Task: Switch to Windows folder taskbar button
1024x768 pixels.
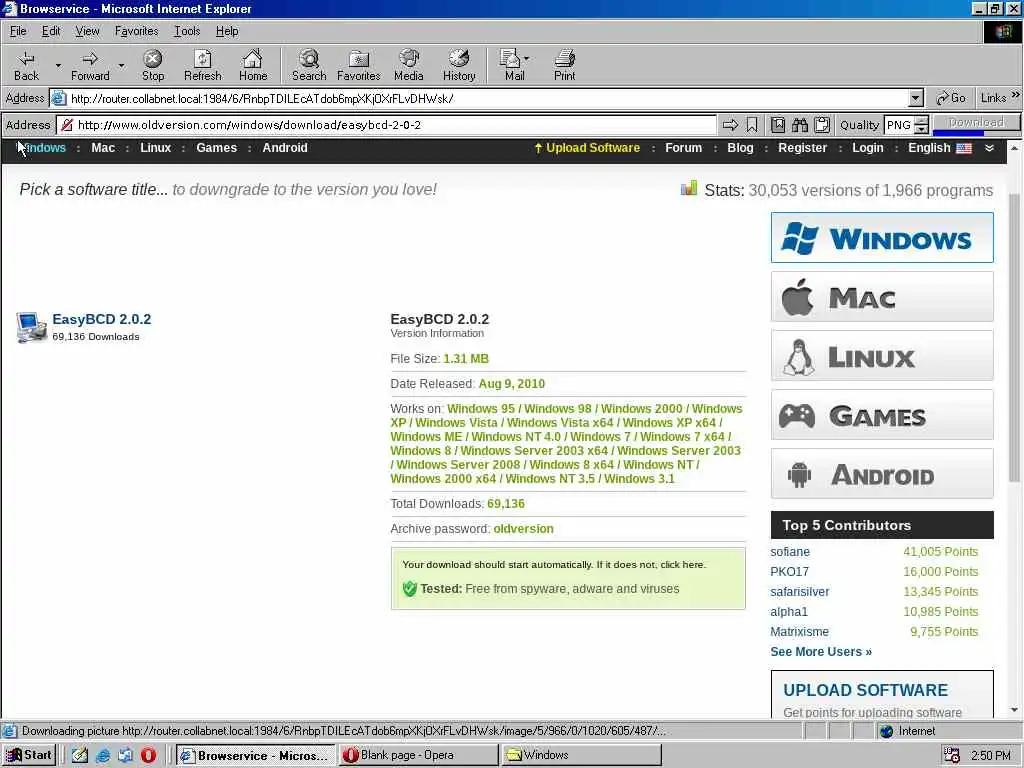Action: pyautogui.click(x=581, y=755)
